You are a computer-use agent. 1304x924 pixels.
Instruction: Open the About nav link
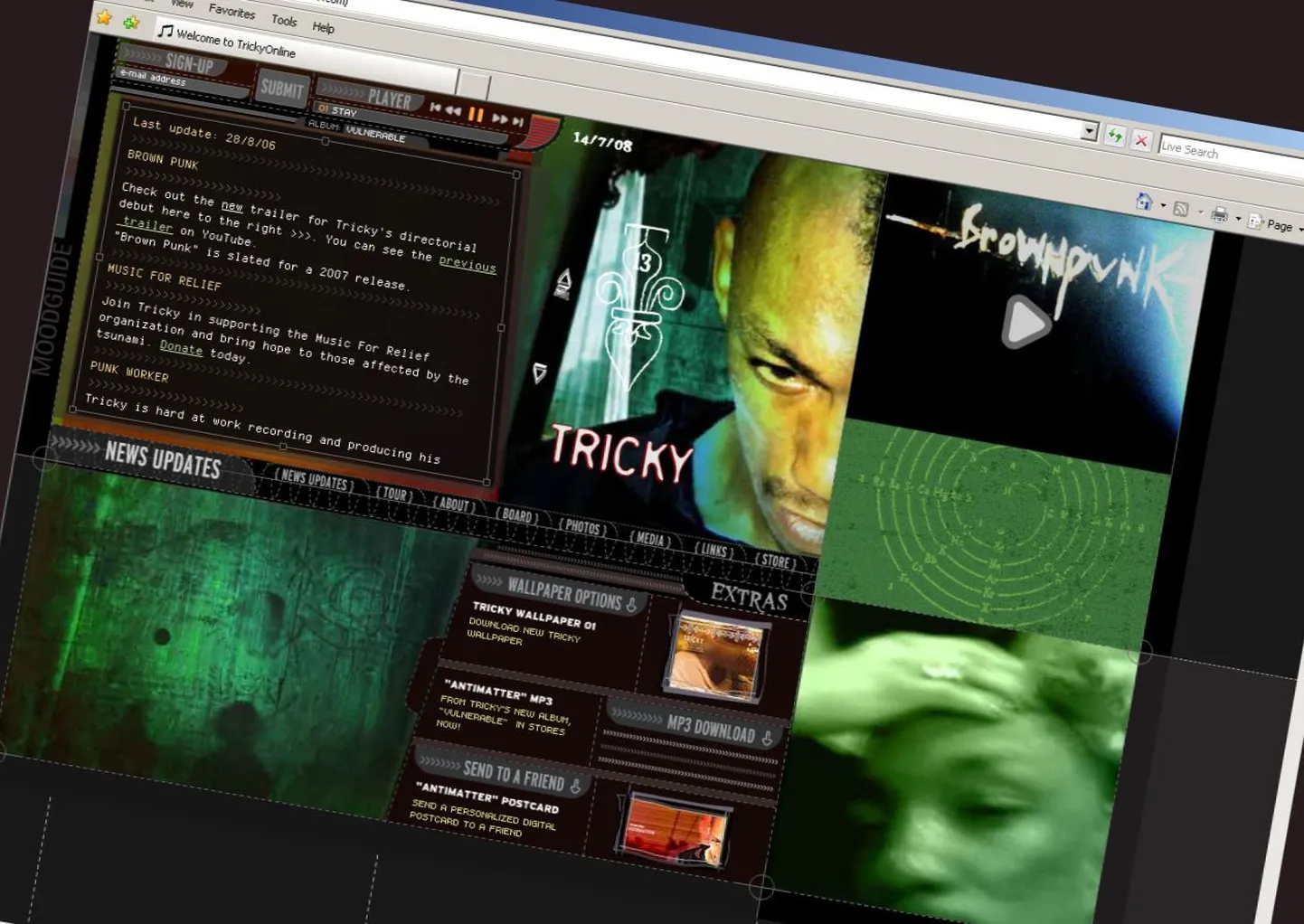click(x=453, y=504)
